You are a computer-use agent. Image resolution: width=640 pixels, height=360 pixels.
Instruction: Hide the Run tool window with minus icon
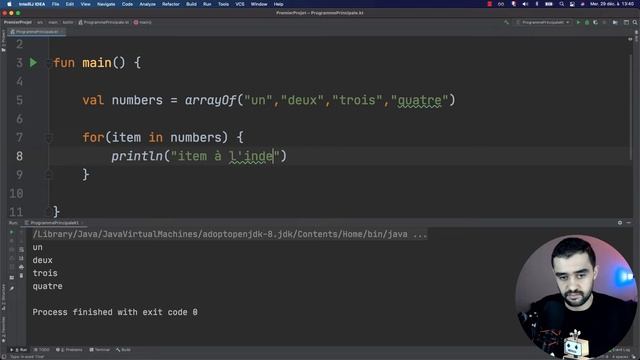tap(629, 223)
